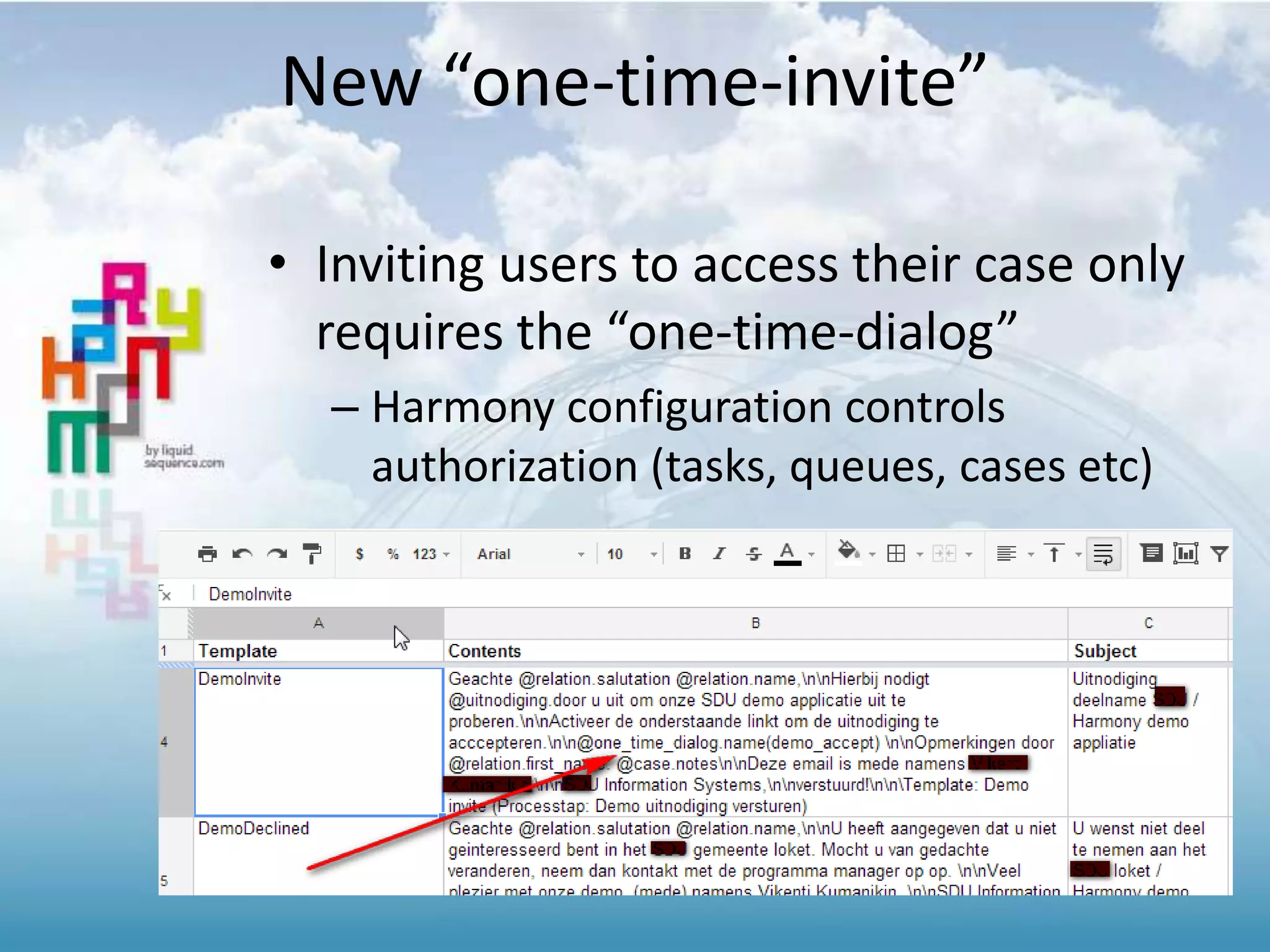This screenshot has width=1270, height=952.
Task: Format the cell as percent
Action: tap(393, 553)
